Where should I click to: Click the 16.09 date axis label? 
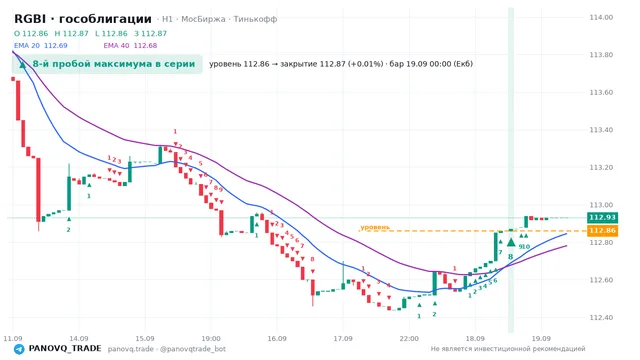pos(277,338)
